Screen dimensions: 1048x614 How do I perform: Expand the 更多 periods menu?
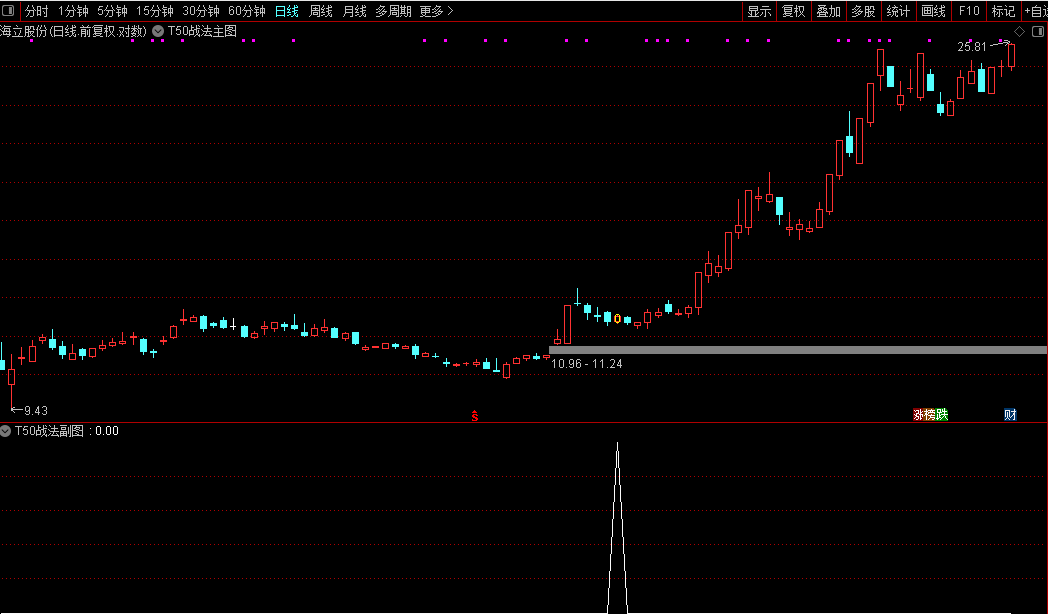436,11
